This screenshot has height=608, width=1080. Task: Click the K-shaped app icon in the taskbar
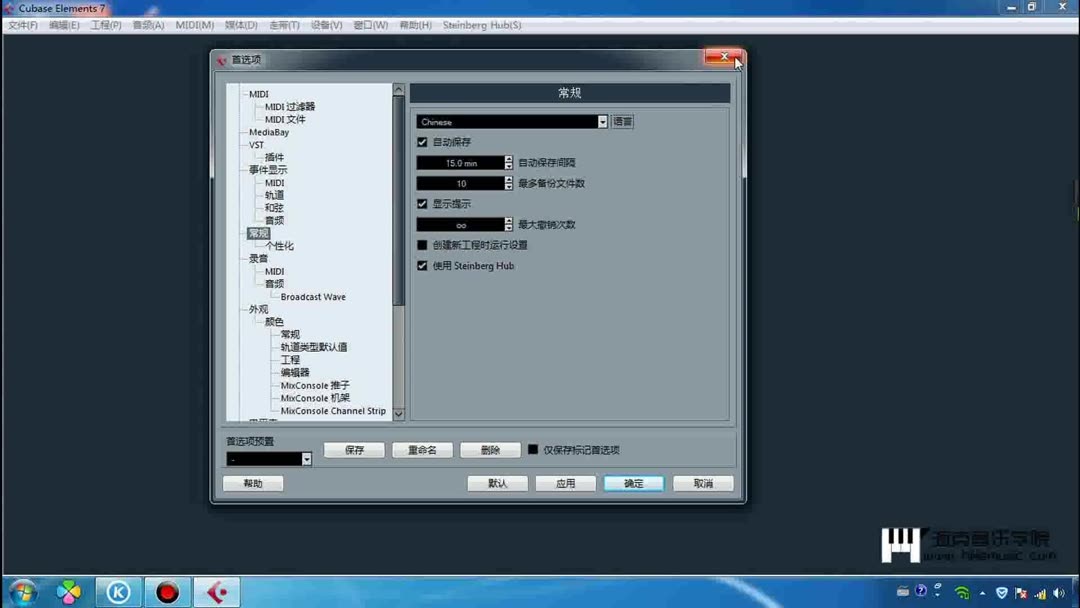click(118, 591)
